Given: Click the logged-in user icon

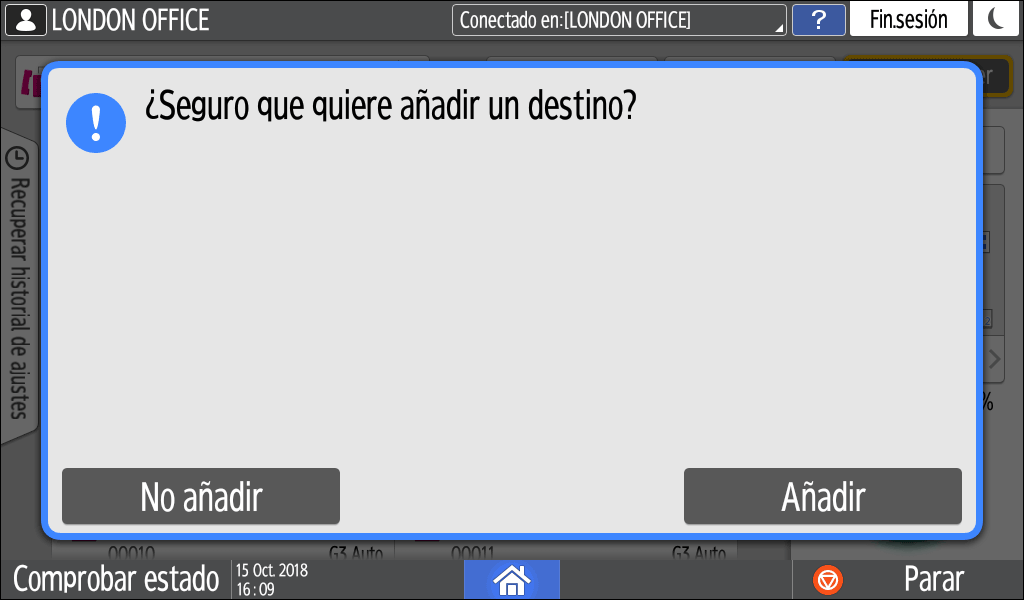Looking at the screenshot, I should [25, 20].
